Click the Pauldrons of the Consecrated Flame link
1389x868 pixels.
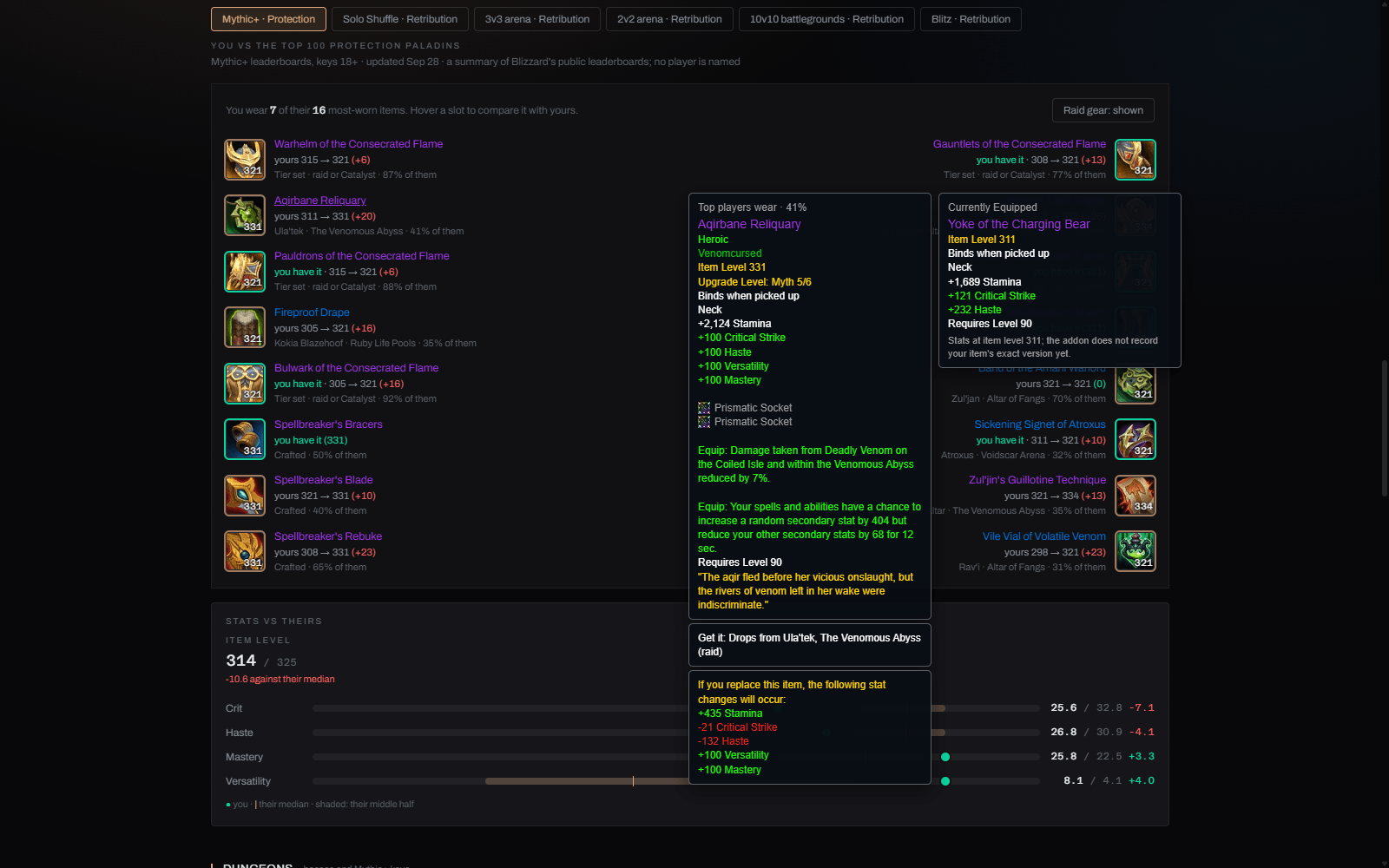tap(362, 256)
